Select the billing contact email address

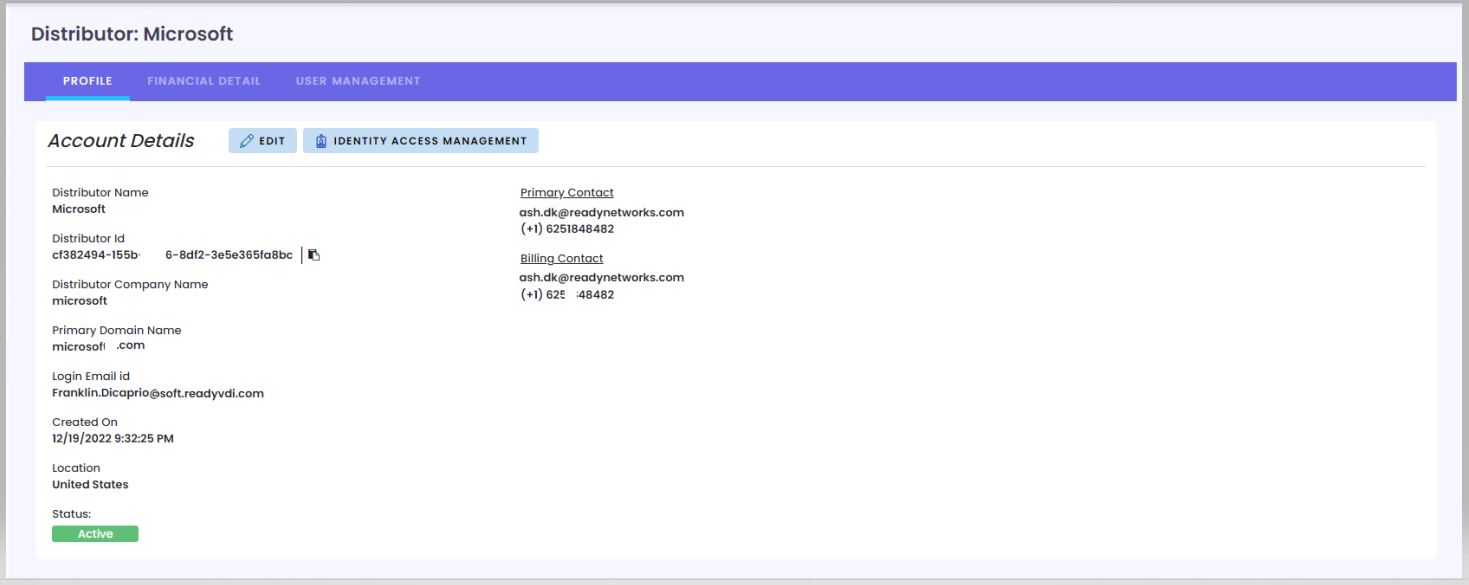[x=602, y=278]
